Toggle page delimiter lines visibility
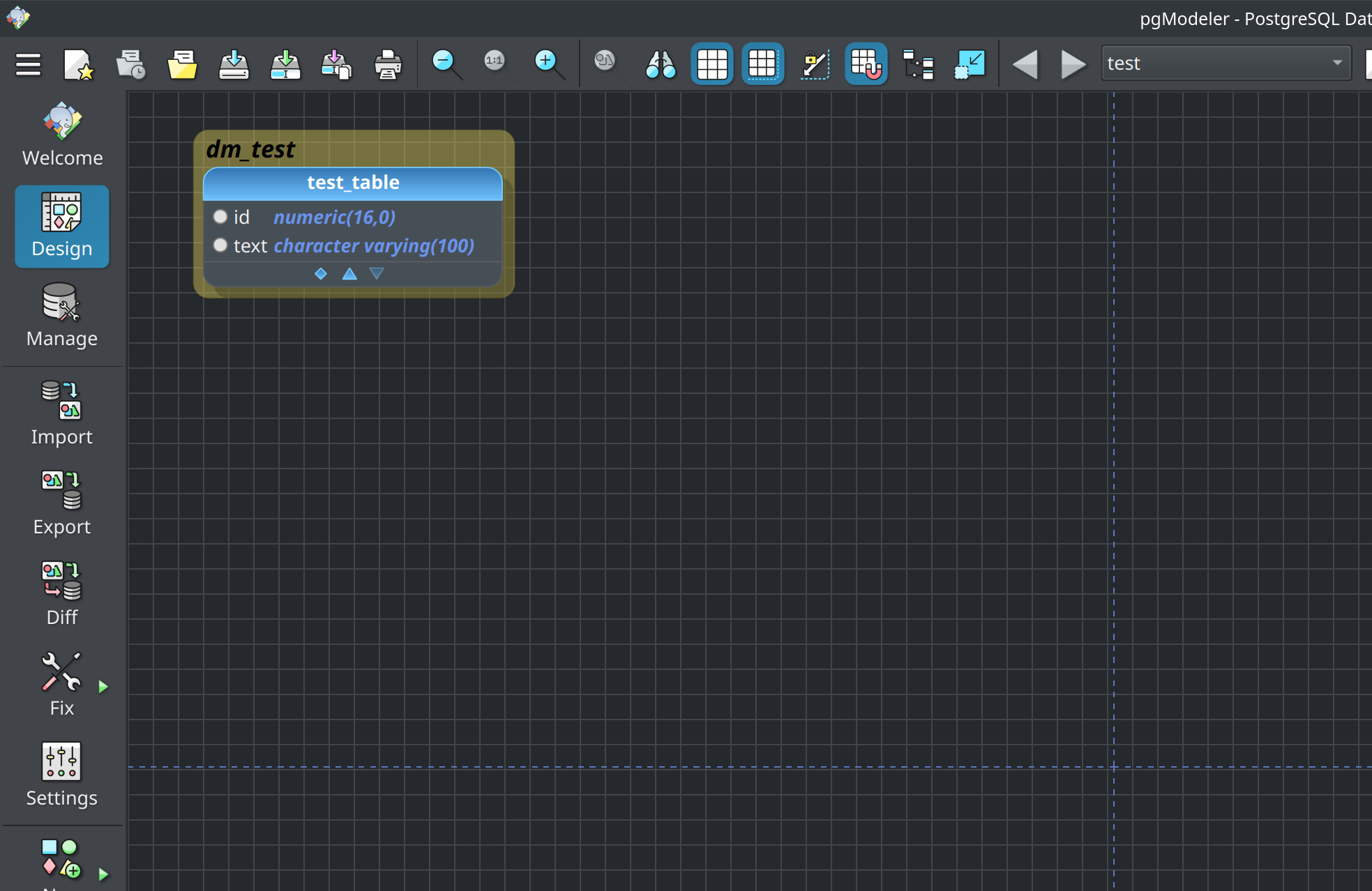1372x891 pixels. (762, 64)
